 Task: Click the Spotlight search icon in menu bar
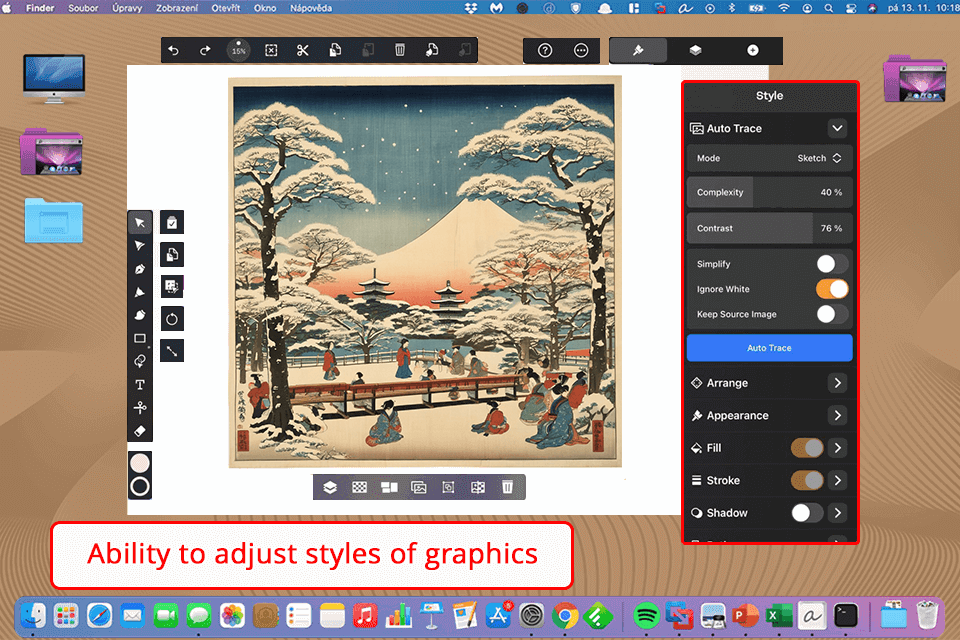click(828, 8)
